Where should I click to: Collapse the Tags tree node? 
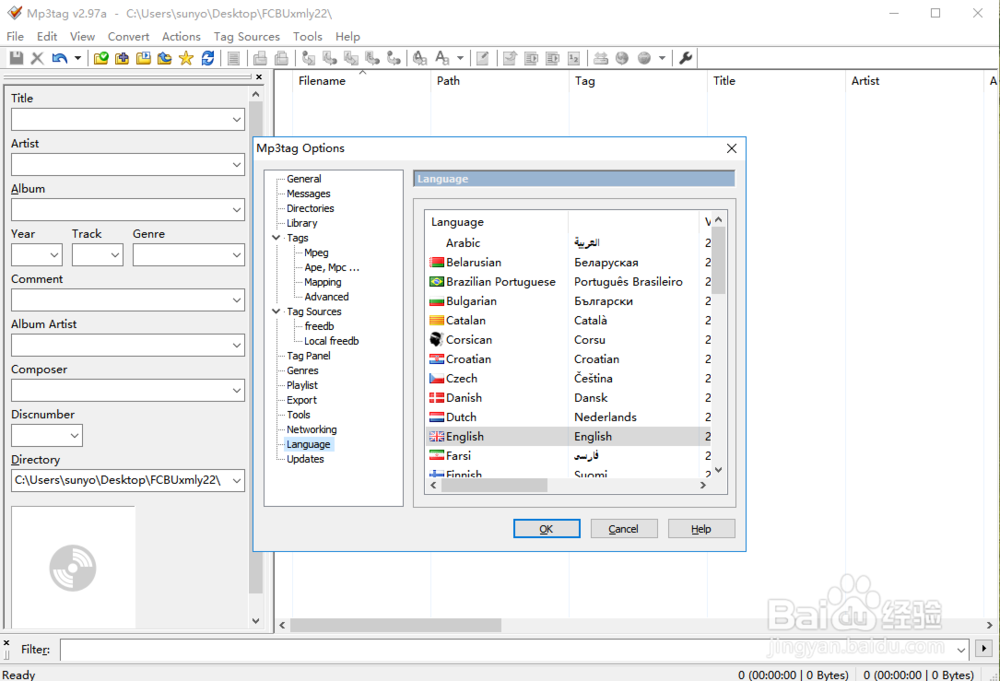tap(276, 238)
